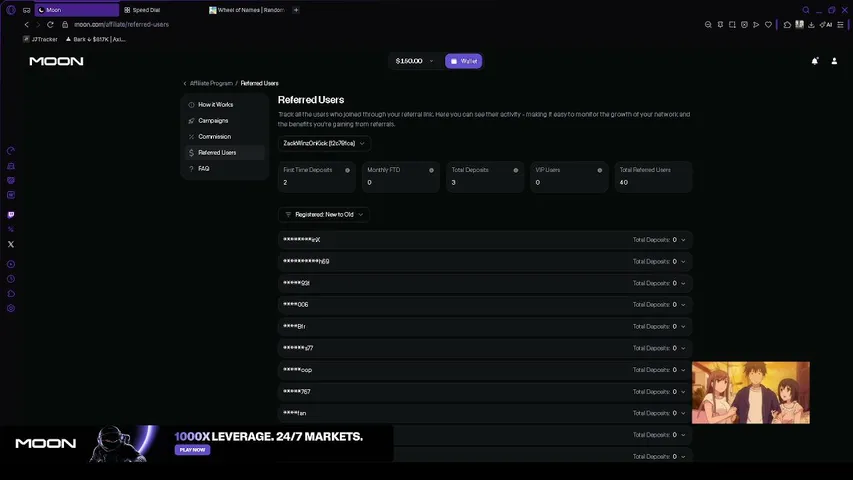The image size is (853, 480).
Task: Go to Affiliate Program breadcrumb link
Action: pyautogui.click(x=211, y=83)
